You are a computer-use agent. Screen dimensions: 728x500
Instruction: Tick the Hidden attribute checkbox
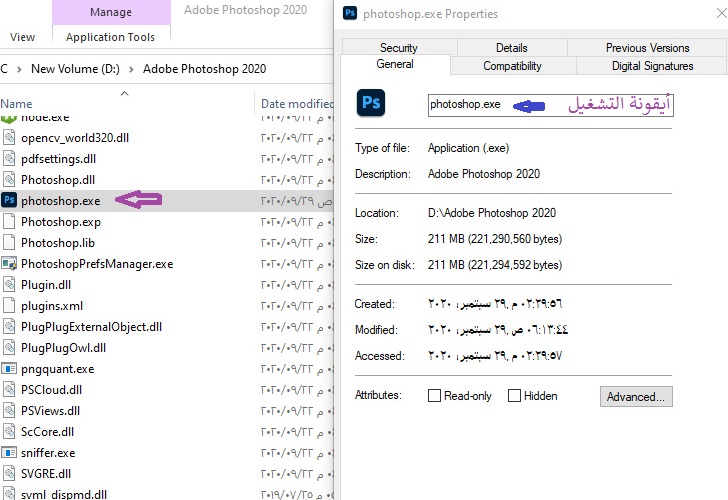(514, 396)
